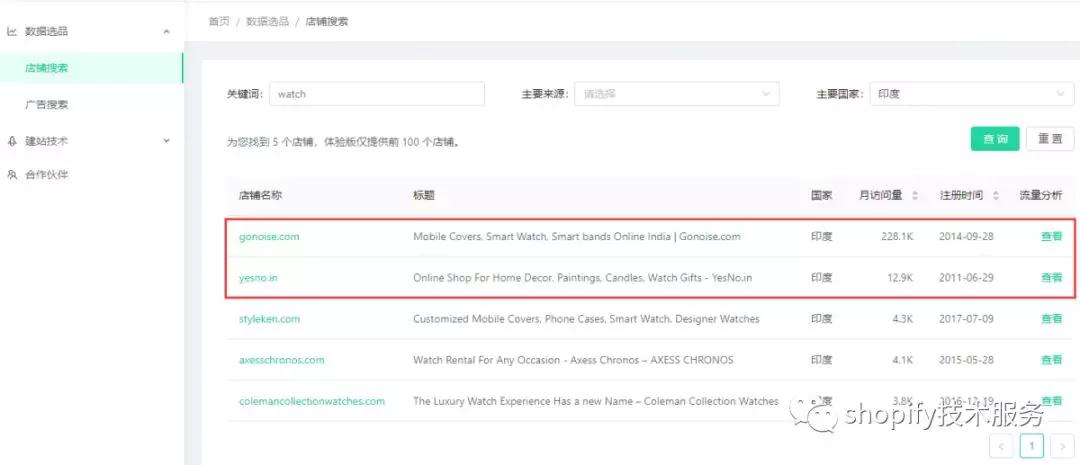Sort by 月访问量 using its sort arrows

[915, 196]
